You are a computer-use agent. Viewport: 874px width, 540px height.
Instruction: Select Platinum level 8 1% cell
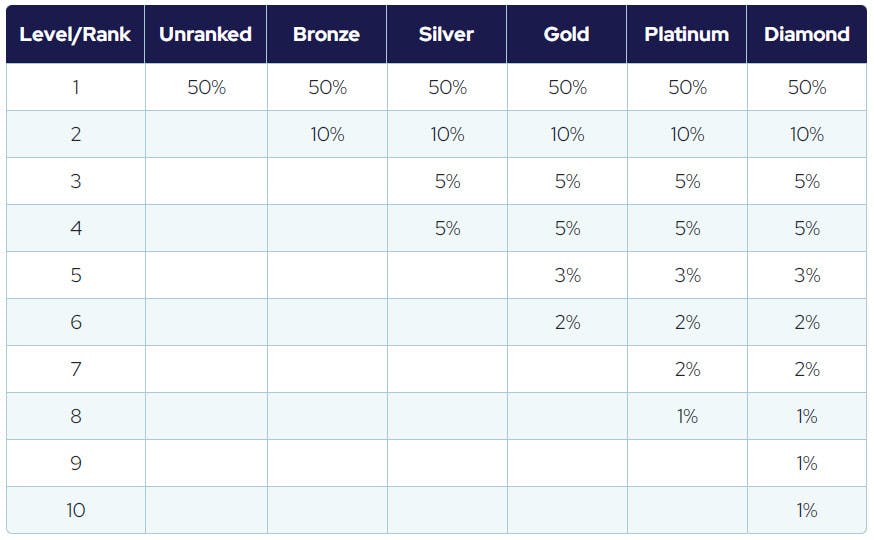(x=687, y=416)
